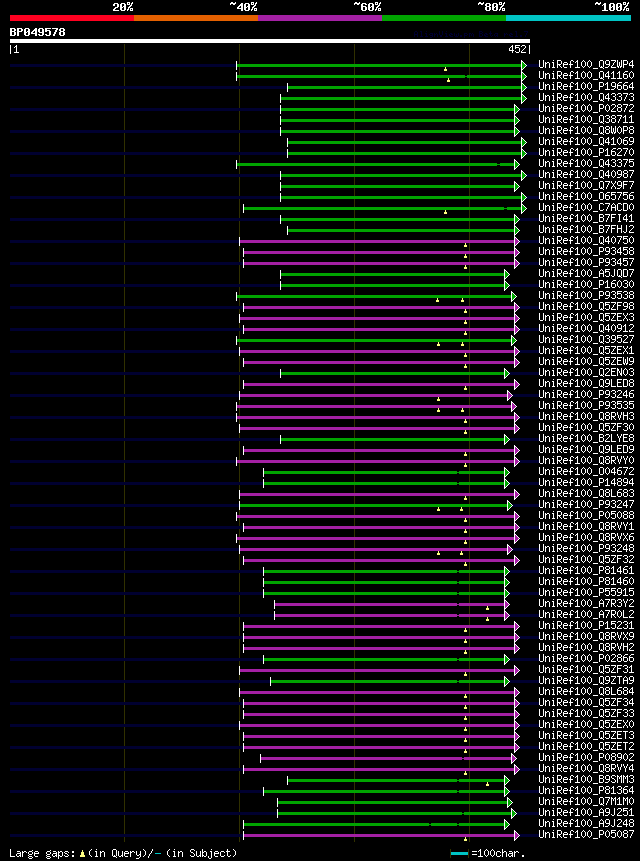Click UniRef100_Q7M1M0 label
The height and width of the screenshot is (861, 640).
coord(586,801)
